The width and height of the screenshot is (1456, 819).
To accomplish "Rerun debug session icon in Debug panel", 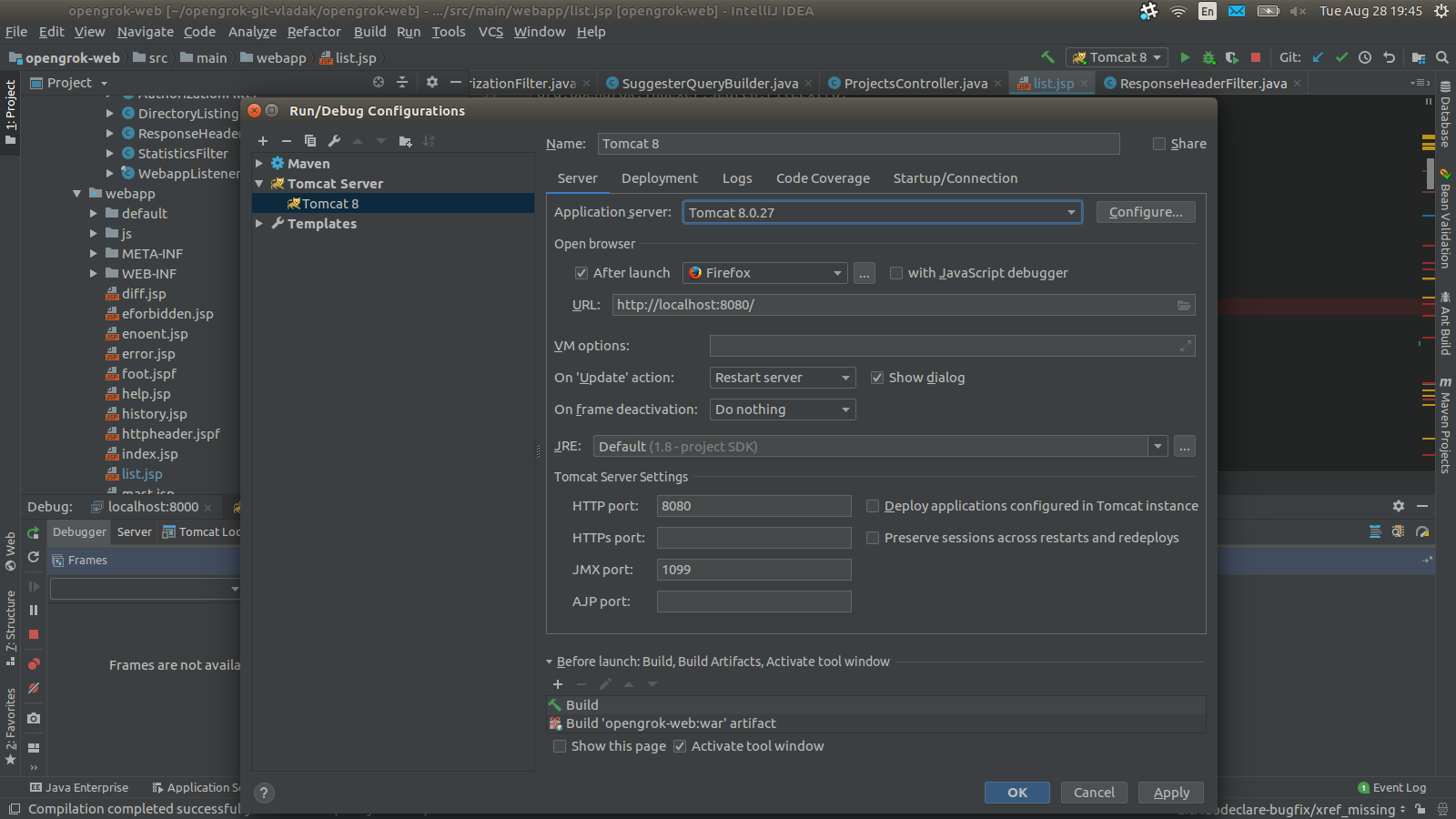I will click(x=34, y=533).
